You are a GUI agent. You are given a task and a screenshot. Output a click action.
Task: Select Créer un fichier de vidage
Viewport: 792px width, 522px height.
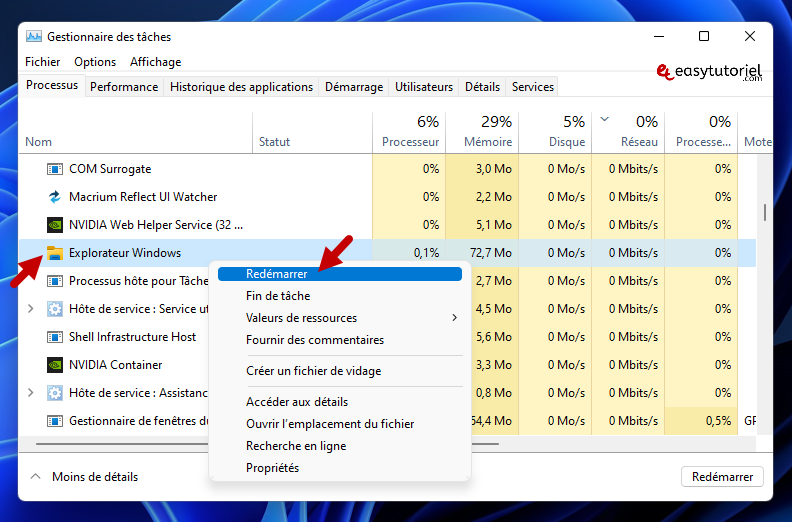pos(340,371)
